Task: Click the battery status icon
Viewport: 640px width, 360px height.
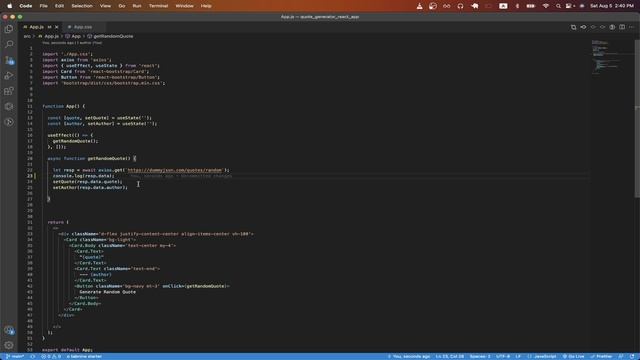Action: pos(531,6)
